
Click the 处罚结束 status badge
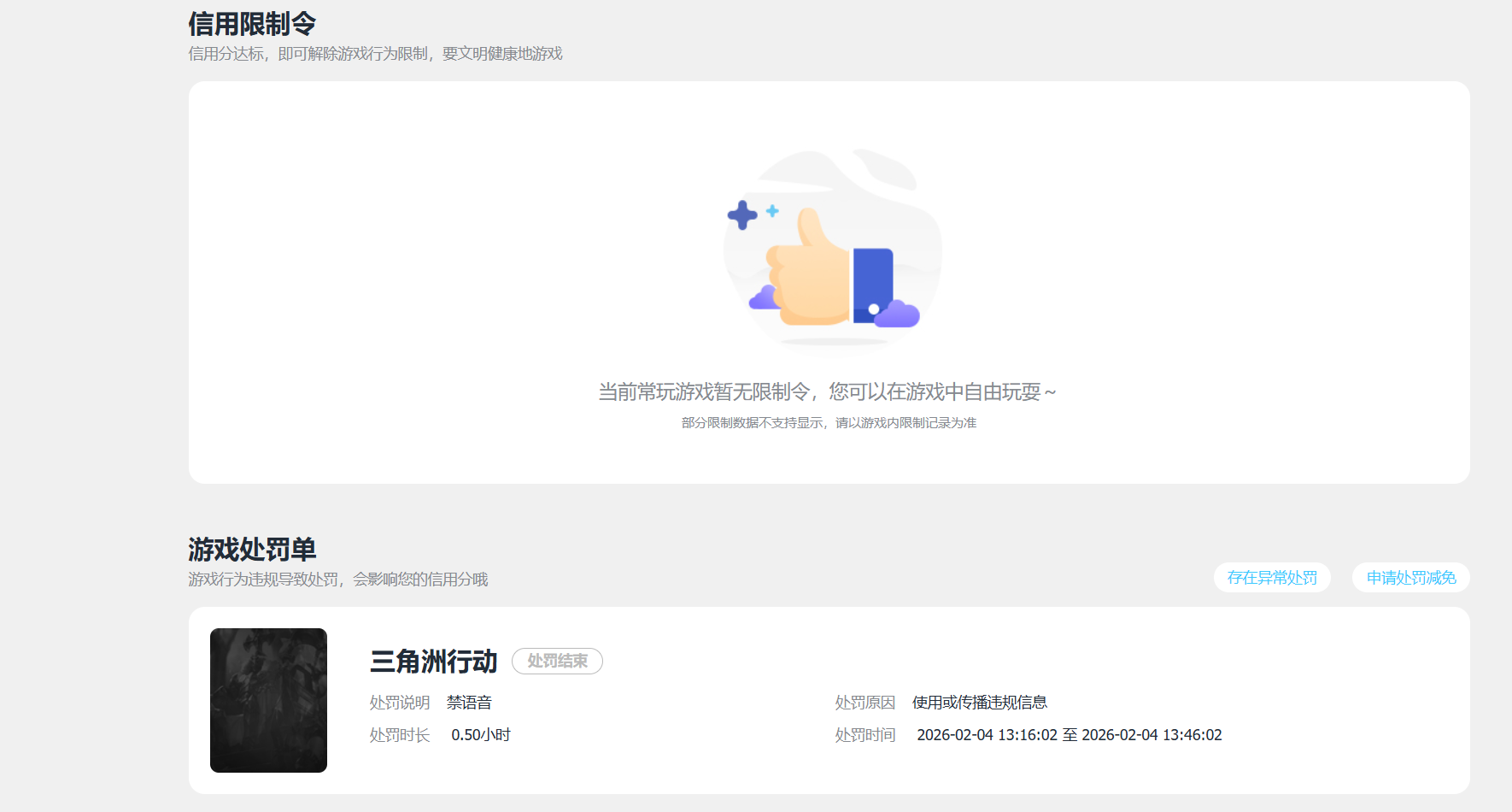557,661
